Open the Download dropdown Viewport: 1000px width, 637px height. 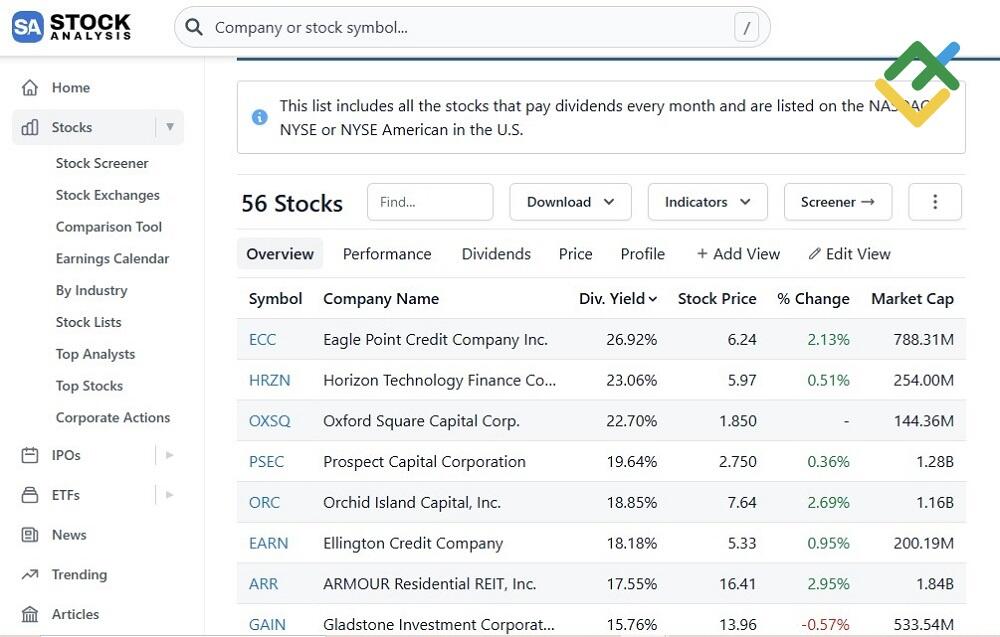pyautogui.click(x=570, y=202)
